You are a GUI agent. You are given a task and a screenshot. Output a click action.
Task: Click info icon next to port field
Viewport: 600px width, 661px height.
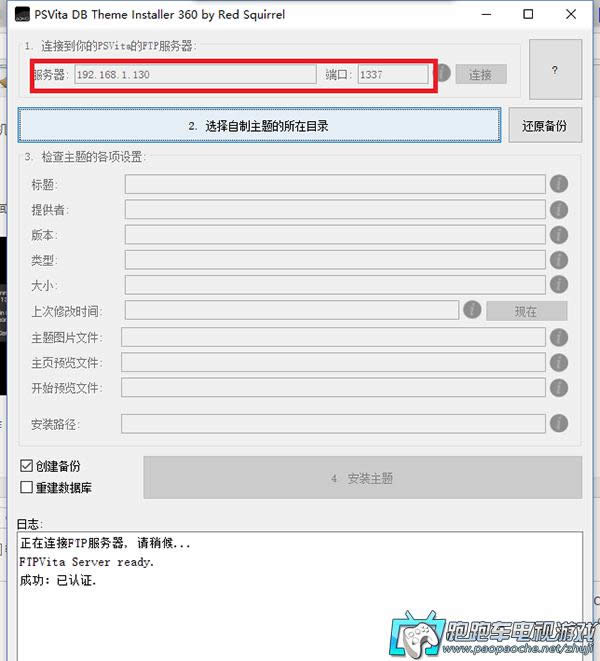click(x=441, y=74)
